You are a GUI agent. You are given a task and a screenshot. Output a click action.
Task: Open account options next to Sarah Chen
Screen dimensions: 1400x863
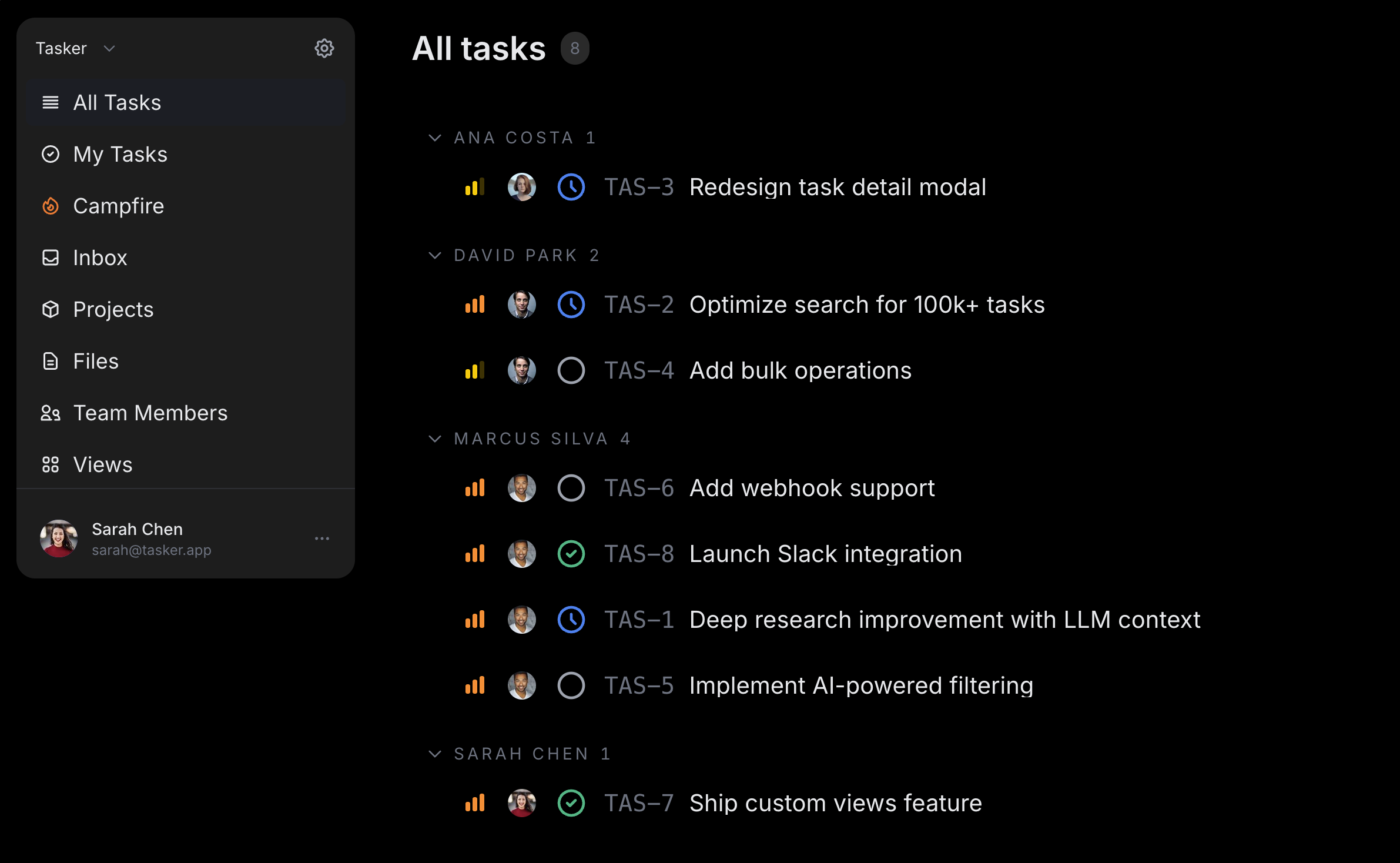(x=322, y=538)
